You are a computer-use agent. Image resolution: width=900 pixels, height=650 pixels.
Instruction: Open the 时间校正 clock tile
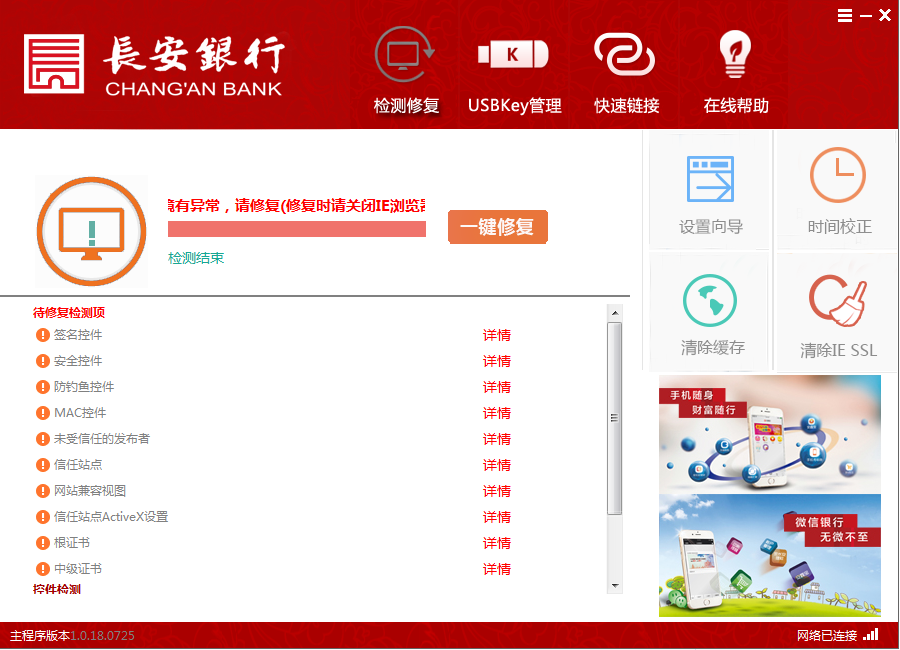(838, 189)
